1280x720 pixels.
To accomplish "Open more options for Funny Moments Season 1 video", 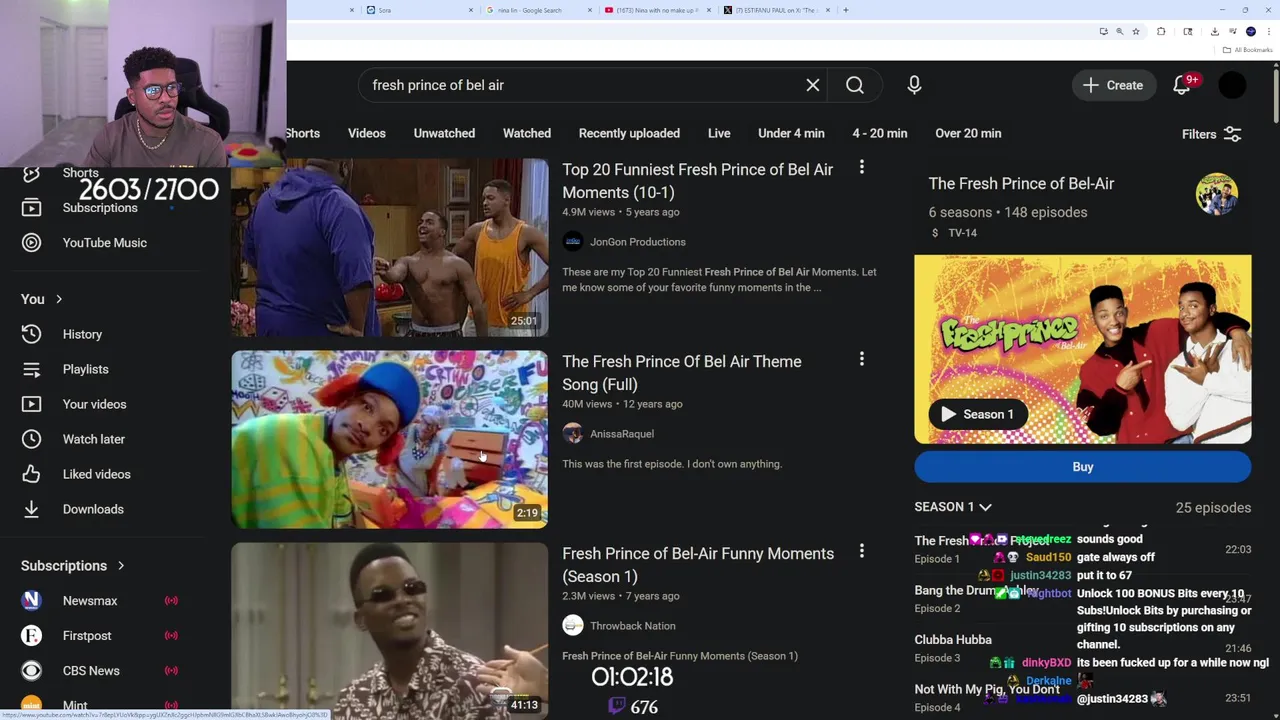I will point(861,552).
